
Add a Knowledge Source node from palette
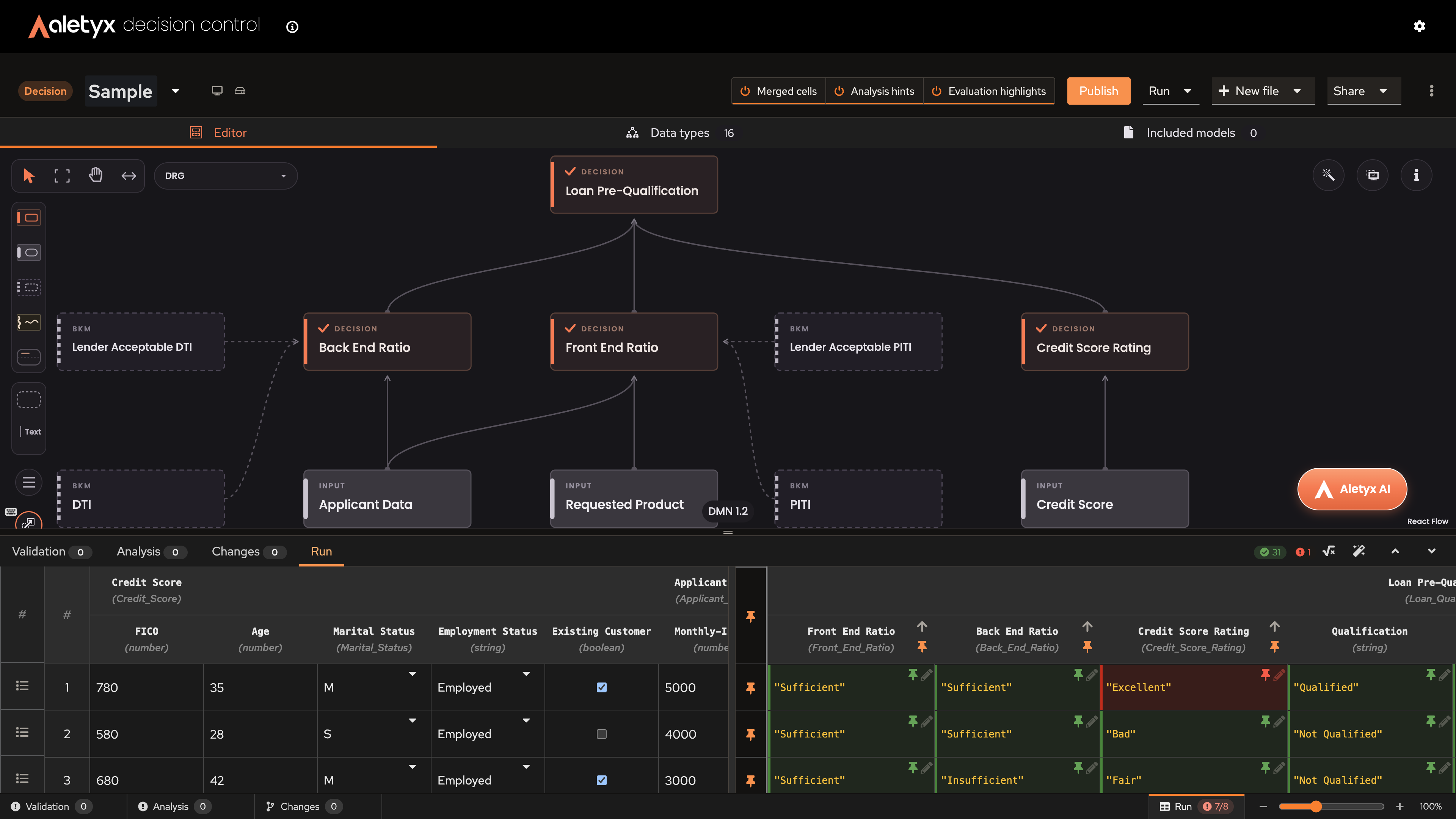[x=28, y=322]
